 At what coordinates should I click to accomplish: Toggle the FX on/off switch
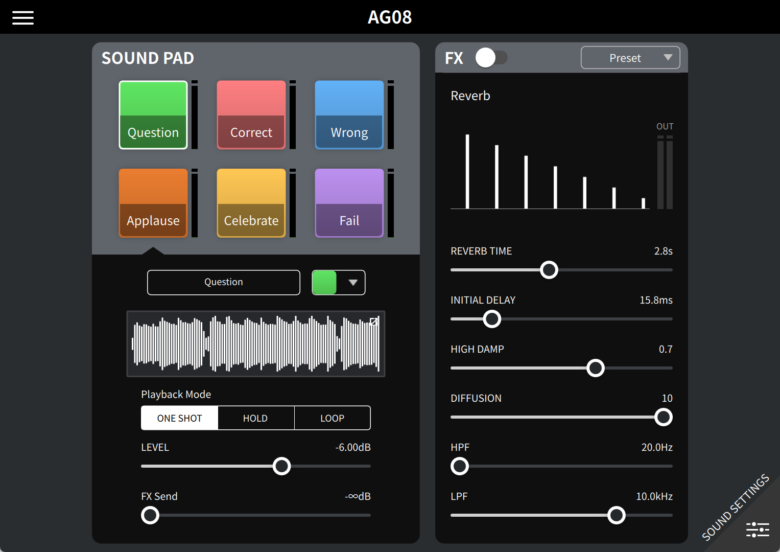click(x=490, y=58)
